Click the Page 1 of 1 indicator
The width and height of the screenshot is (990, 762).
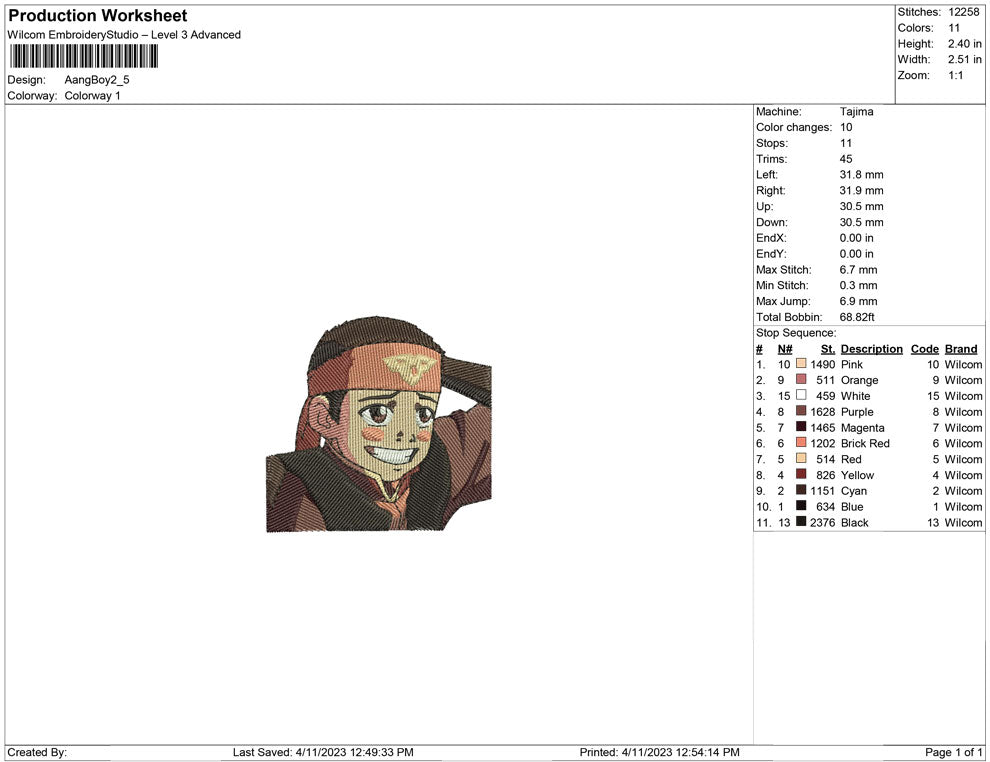pos(953,752)
